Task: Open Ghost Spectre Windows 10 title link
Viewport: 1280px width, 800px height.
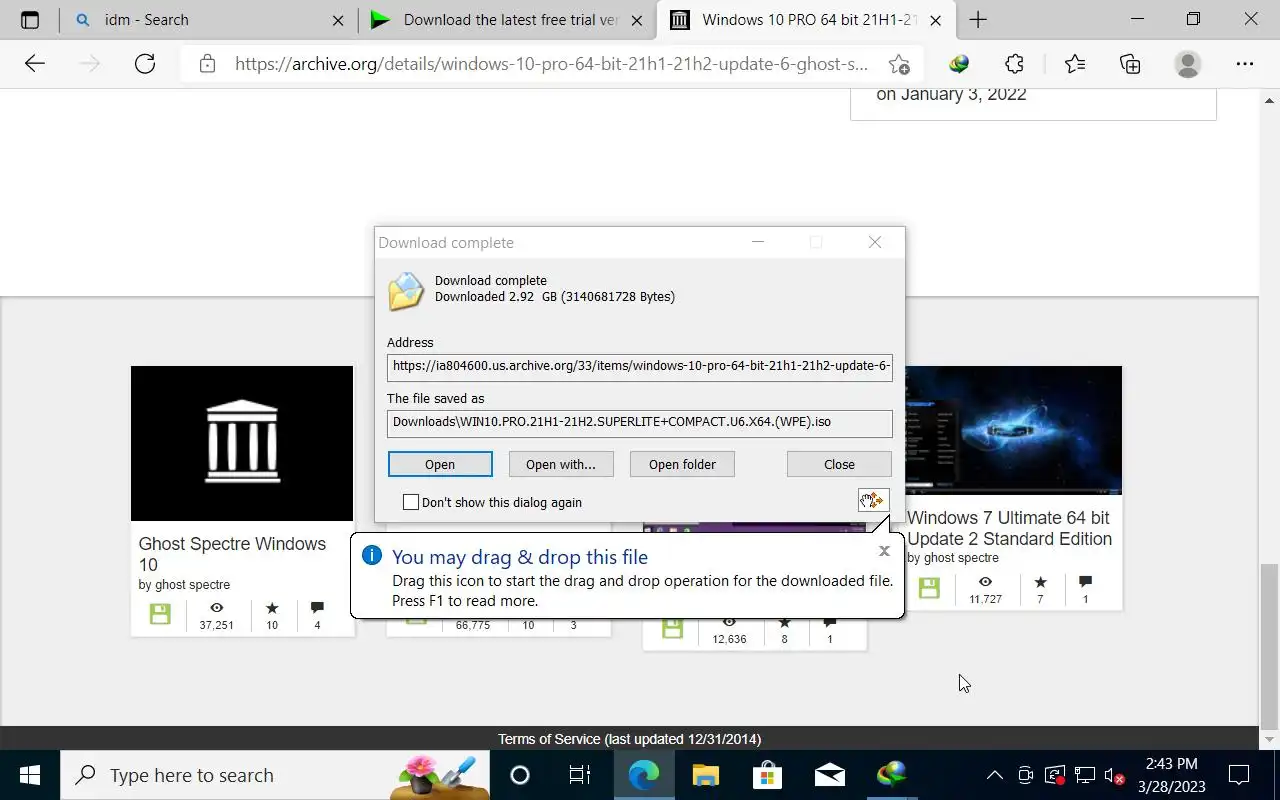Action: click(x=232, y=554)
